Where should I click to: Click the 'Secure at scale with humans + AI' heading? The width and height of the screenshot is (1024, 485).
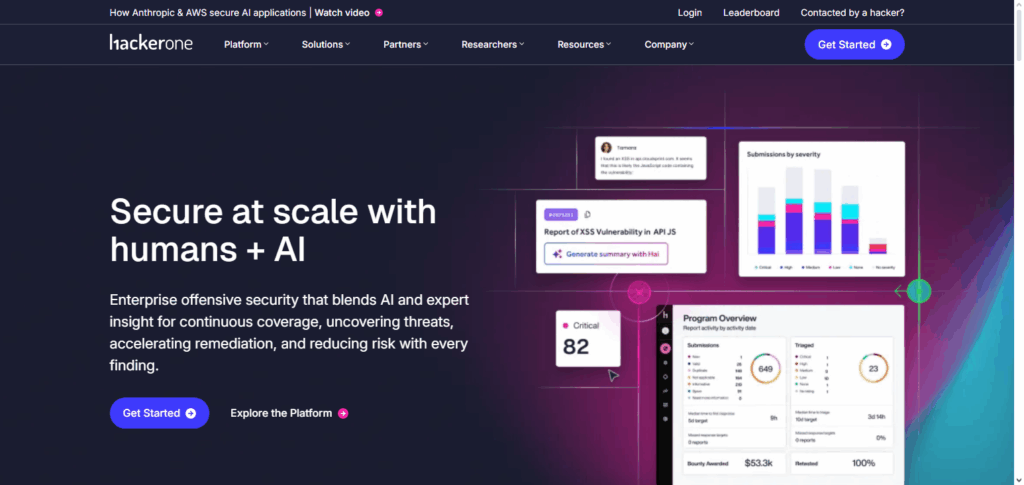273,230
